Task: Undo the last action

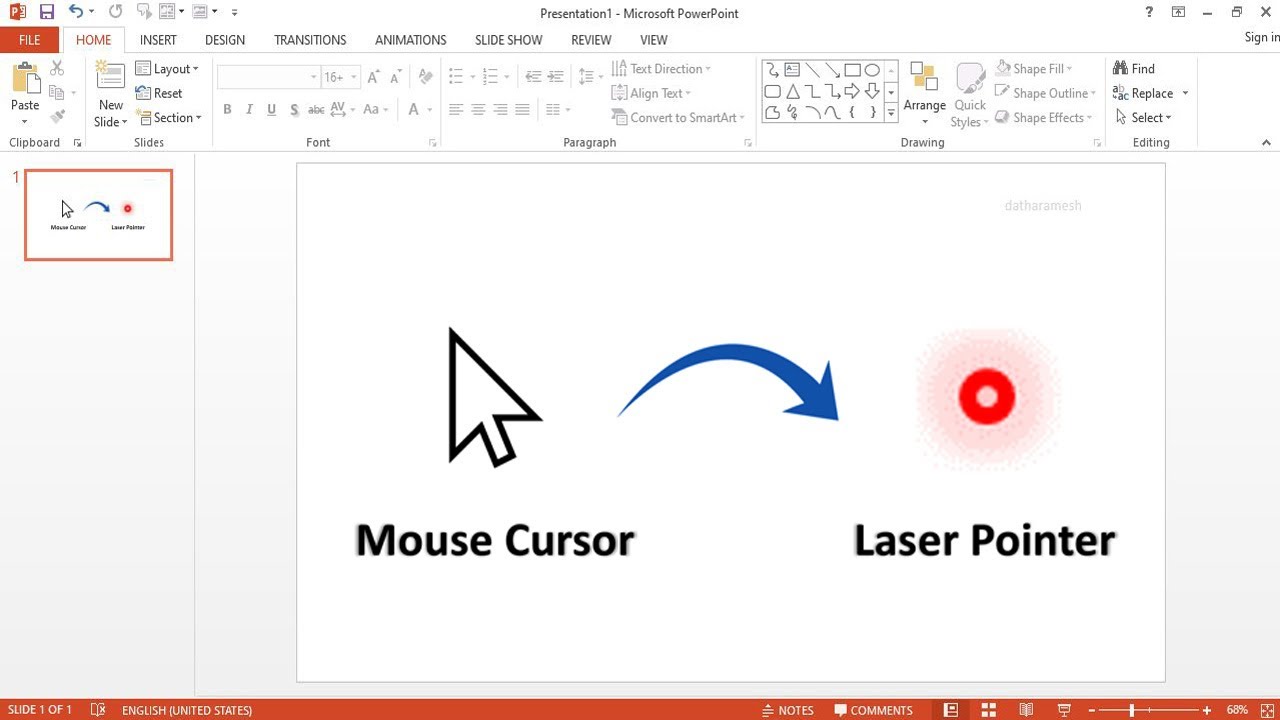Action: click(x=75, y=12)
